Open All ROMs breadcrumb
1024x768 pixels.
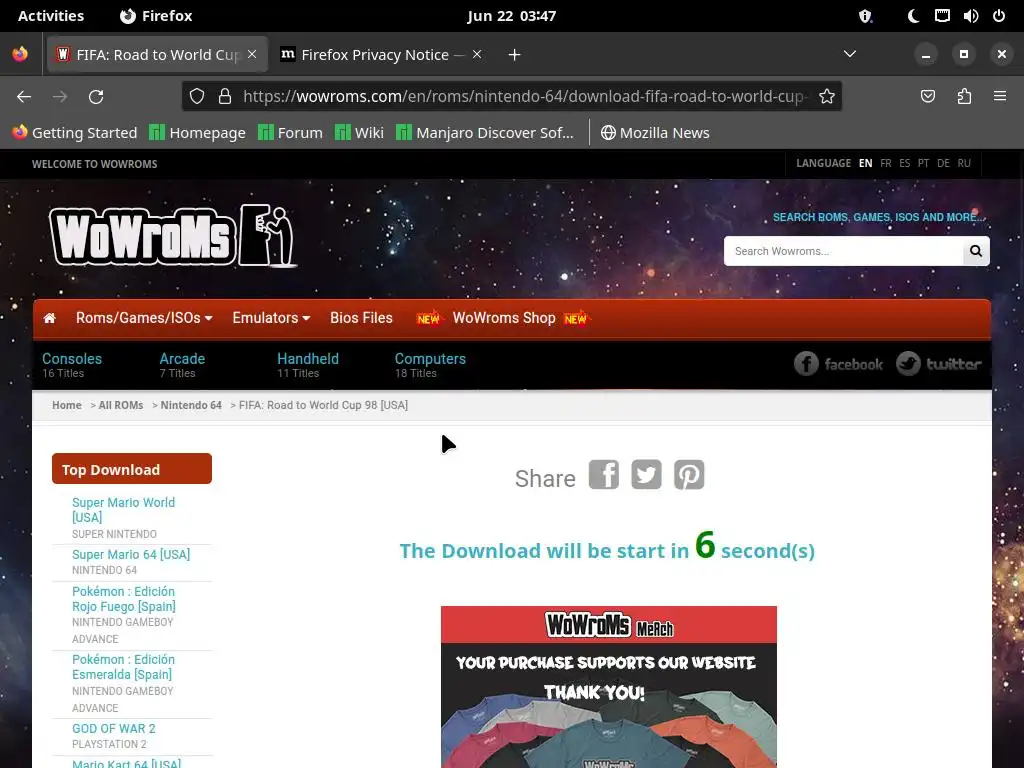coord(121,405)
